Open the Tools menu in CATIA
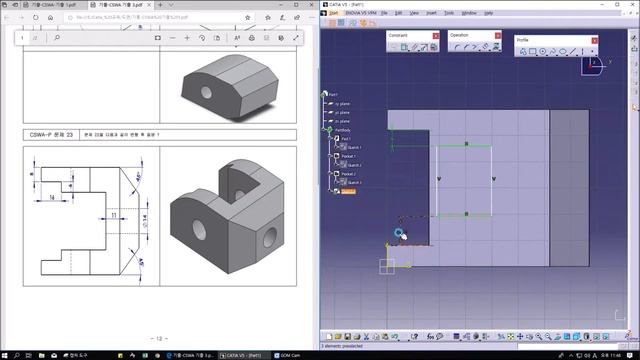Viewport: 640px width, 360px height. [449, 13]
